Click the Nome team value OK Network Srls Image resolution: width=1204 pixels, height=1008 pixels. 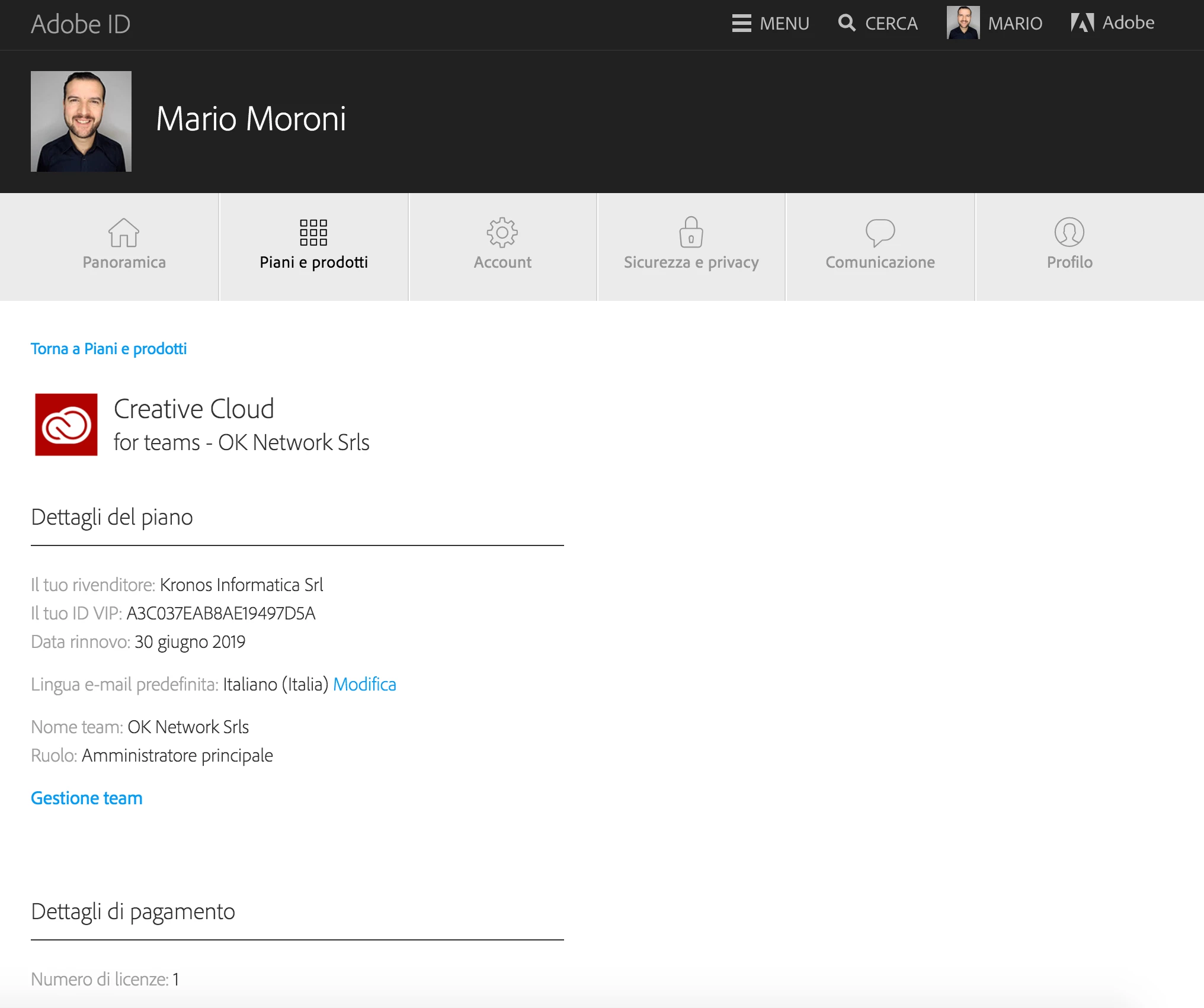pyautogui.click(x=188, y=727)
